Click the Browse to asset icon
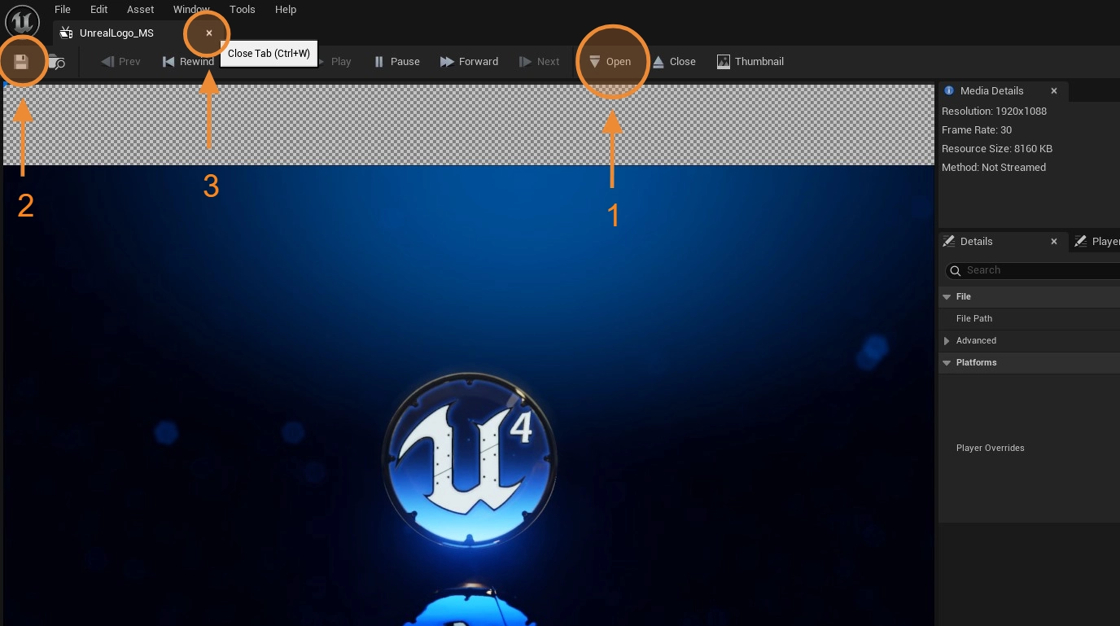1120x626 pixels. (x=56, y=63)
